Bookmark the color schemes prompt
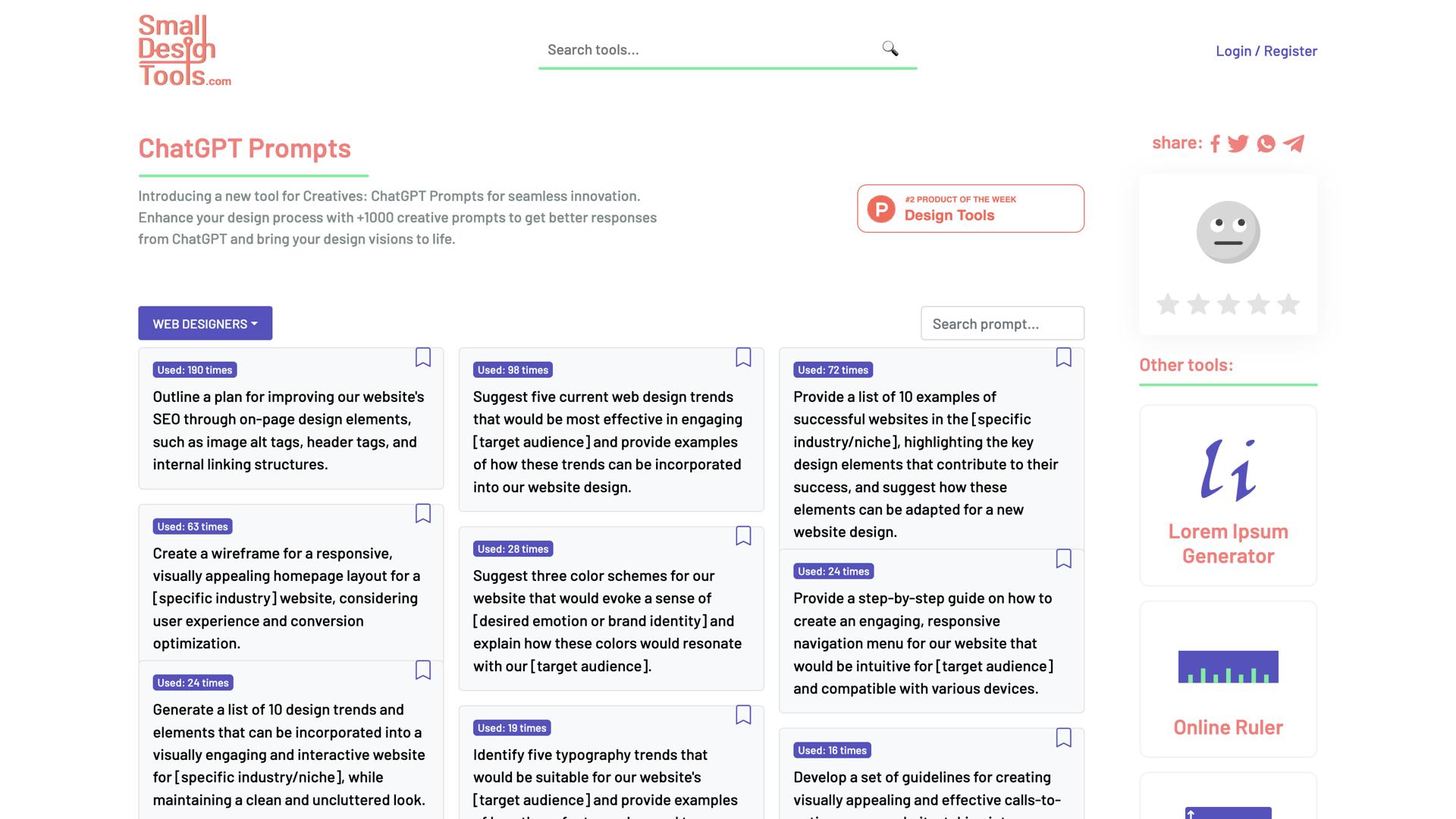This screenshot has height=819, width=1456. pos(743,536)
